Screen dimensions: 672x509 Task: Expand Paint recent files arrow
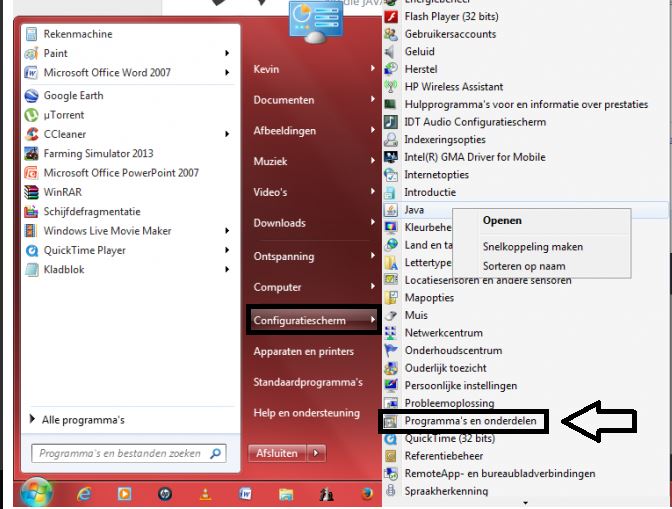coord(227,53)
